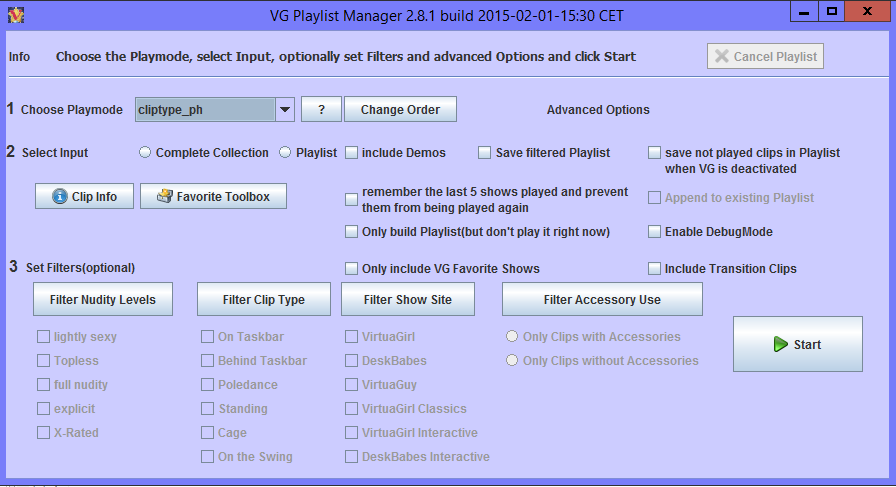
Task: Click the Change Order button
Action: pos(400,110)
